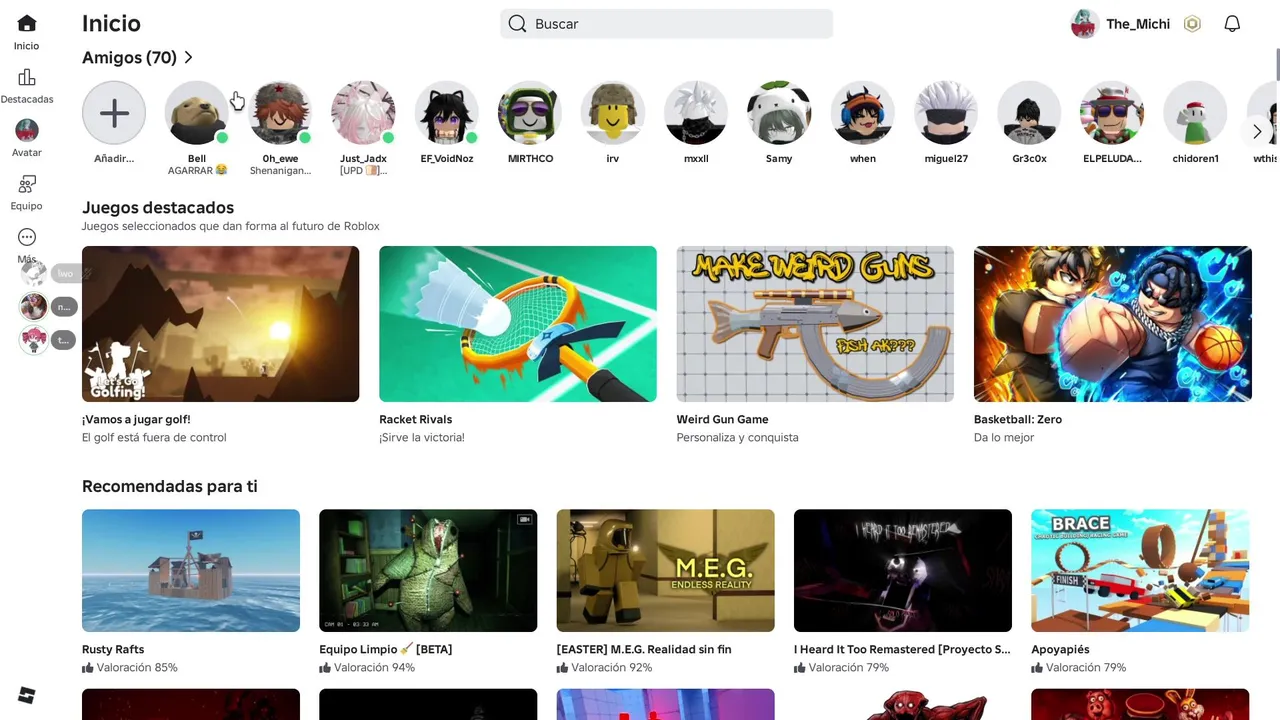1280x720 pixels.
Task: Open friend EF_VoidNoz's avatar
Action: (x=446, y=113)
